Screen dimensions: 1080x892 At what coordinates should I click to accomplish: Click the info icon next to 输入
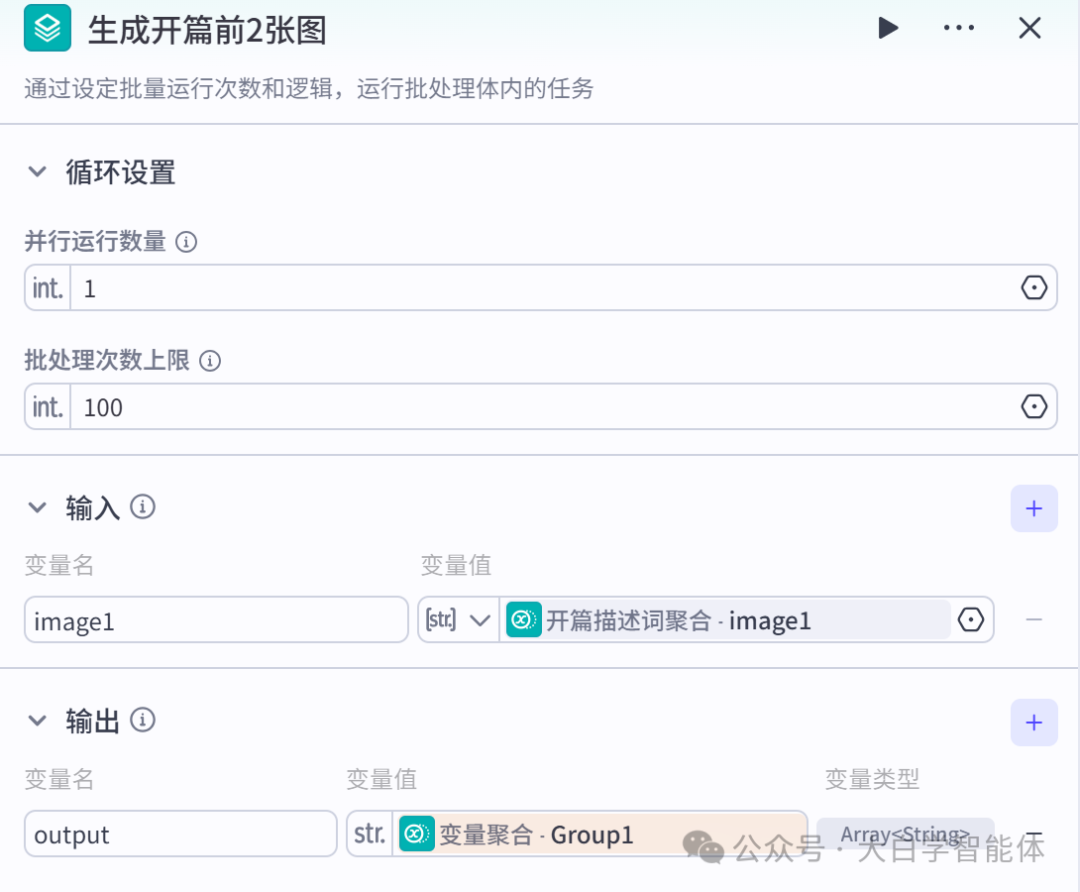[143, 507]
